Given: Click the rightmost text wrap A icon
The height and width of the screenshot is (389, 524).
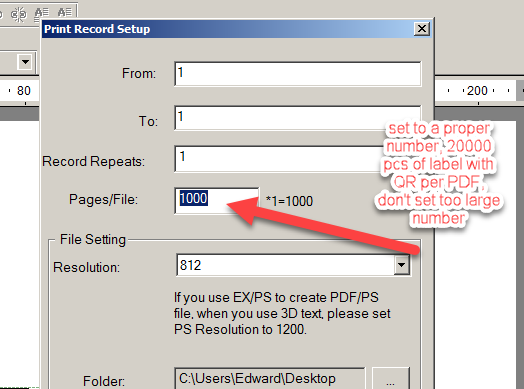Looking at the screenshot, I should (64, 13).
